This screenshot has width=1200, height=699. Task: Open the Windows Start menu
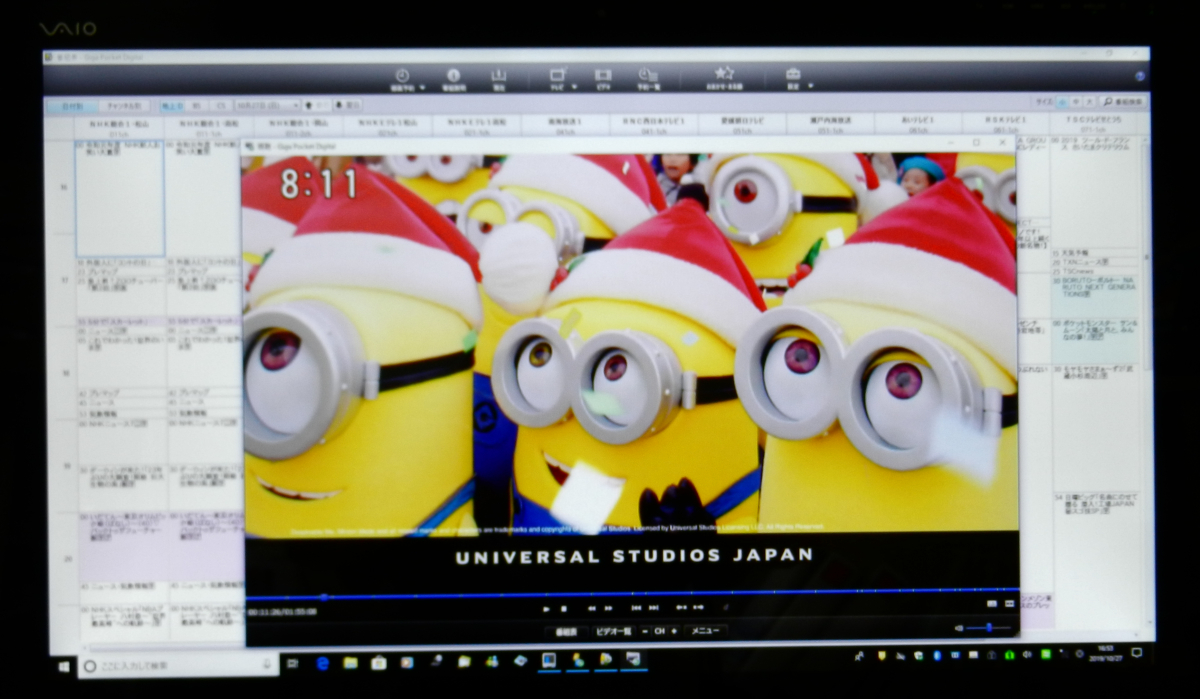pyautogui.click(x=64, y=665)
